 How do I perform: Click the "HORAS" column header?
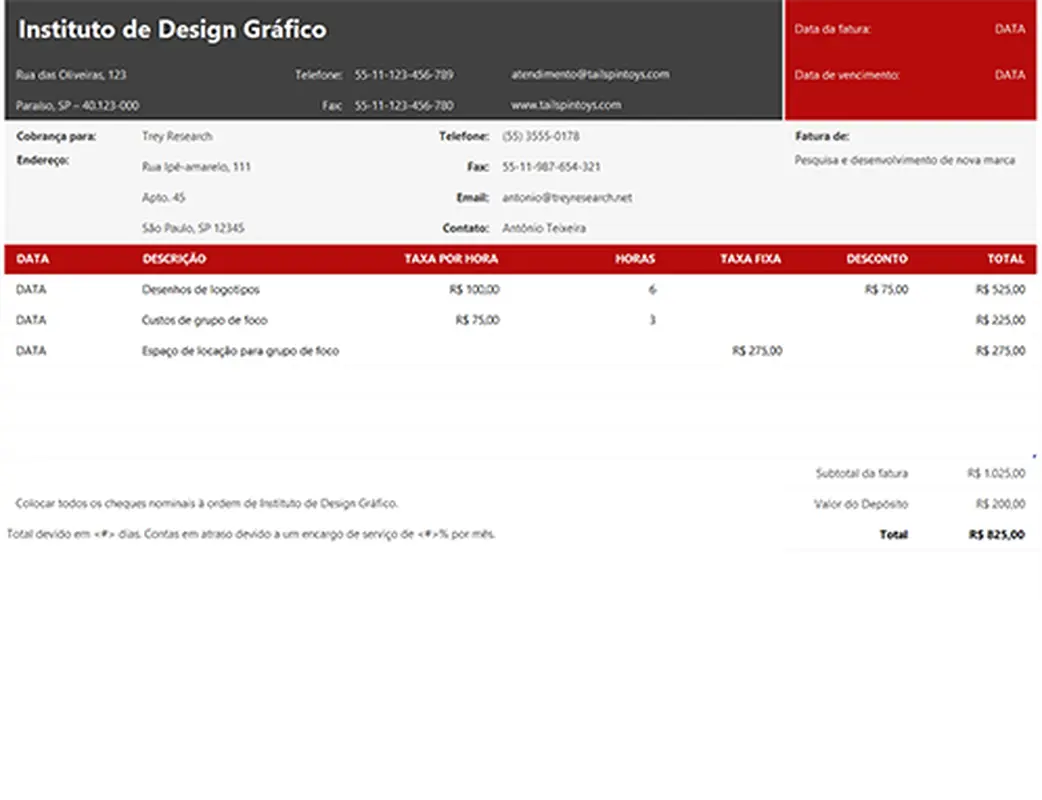point(635,259)
